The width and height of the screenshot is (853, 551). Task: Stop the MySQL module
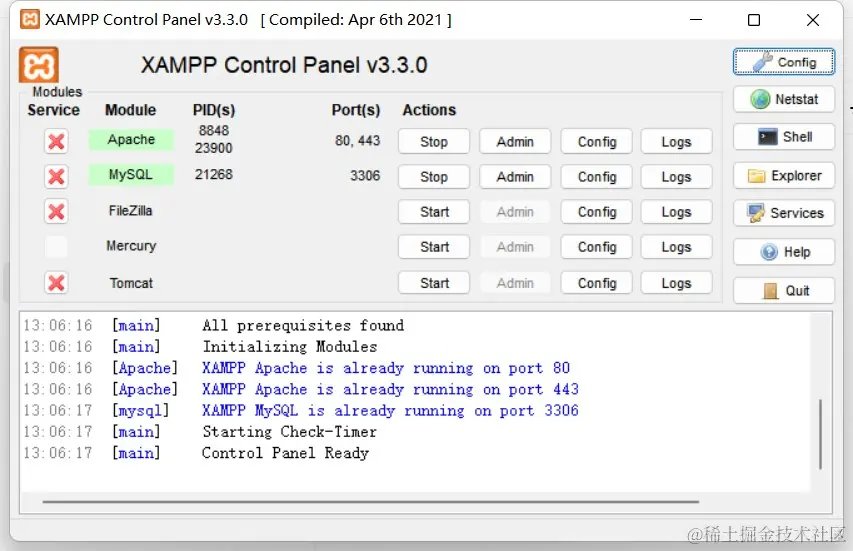pyautogui.click(x=434, y=177)
